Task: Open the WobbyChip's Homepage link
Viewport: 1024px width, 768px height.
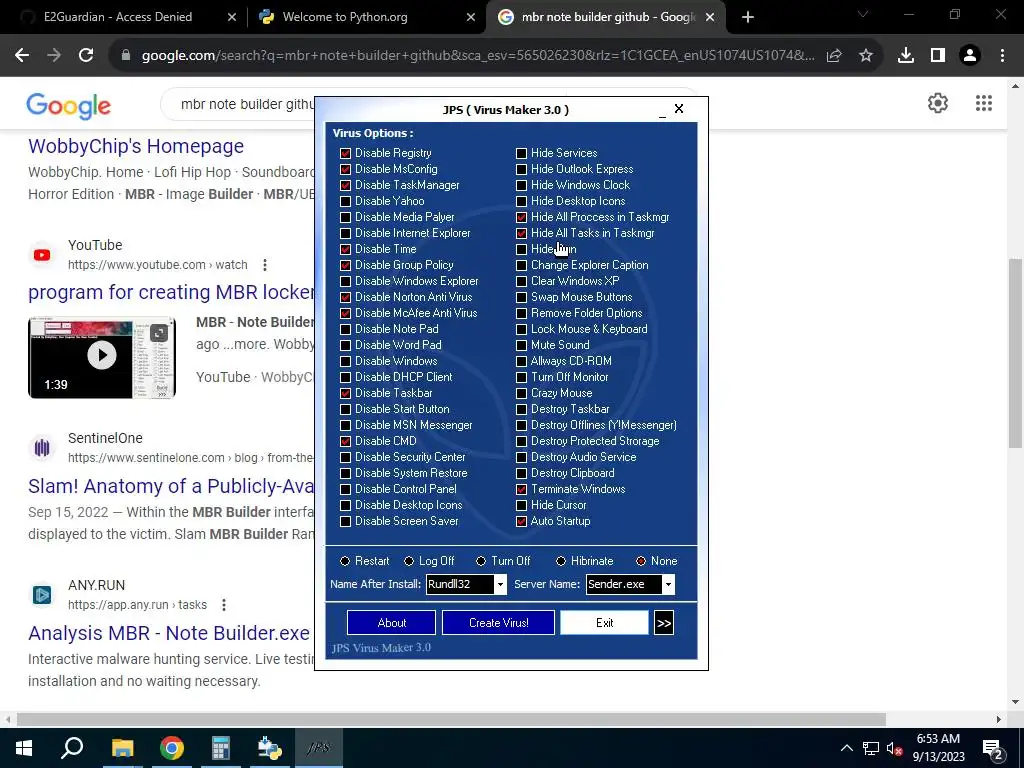Action: click(136, 146)
